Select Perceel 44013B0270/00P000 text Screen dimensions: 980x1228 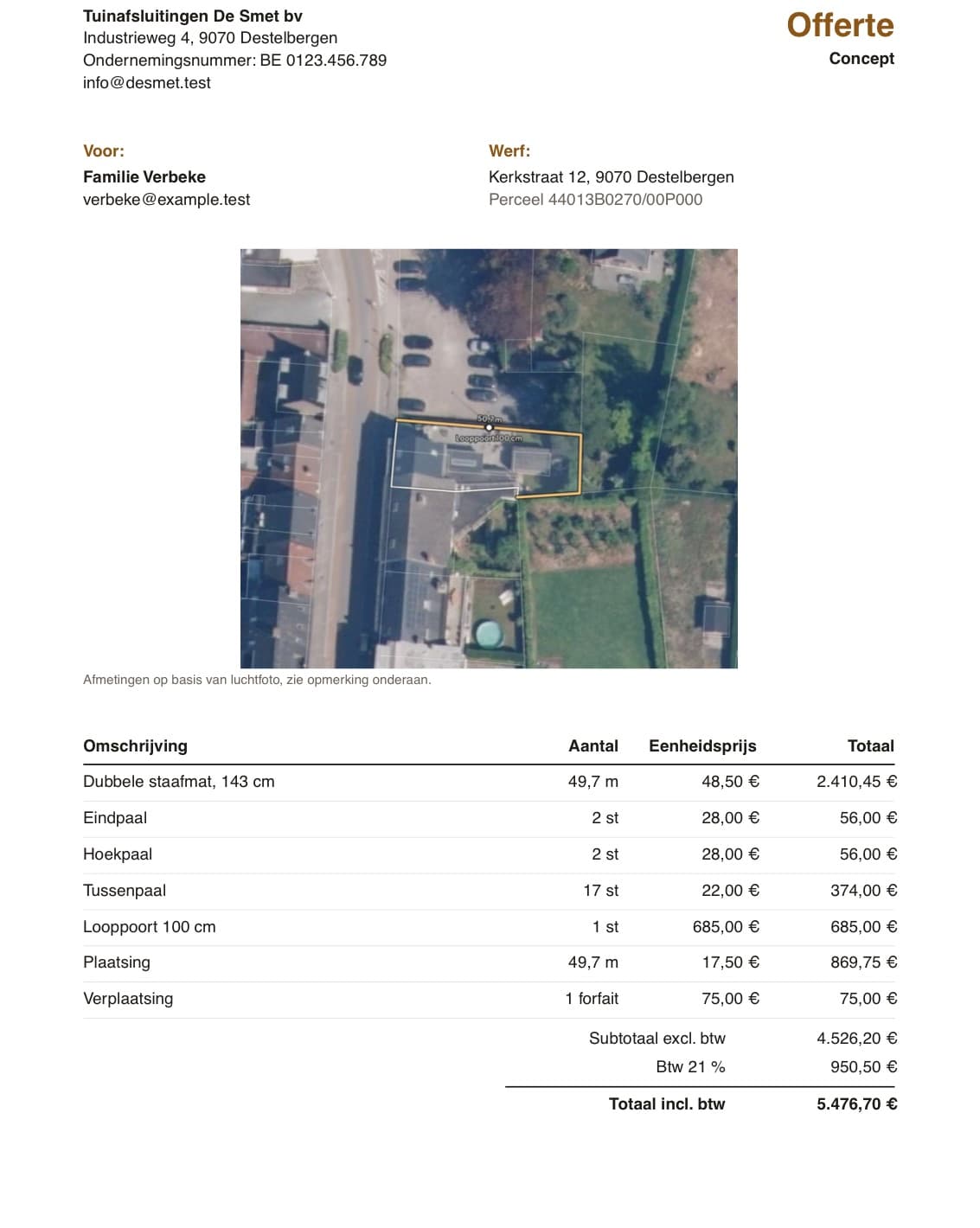pos(596,199)
